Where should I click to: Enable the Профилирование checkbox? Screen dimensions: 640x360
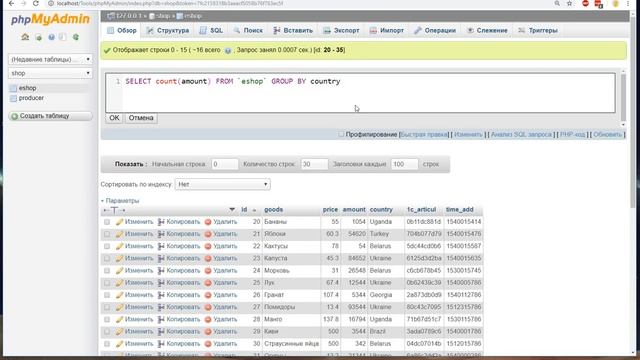point(341,134)
